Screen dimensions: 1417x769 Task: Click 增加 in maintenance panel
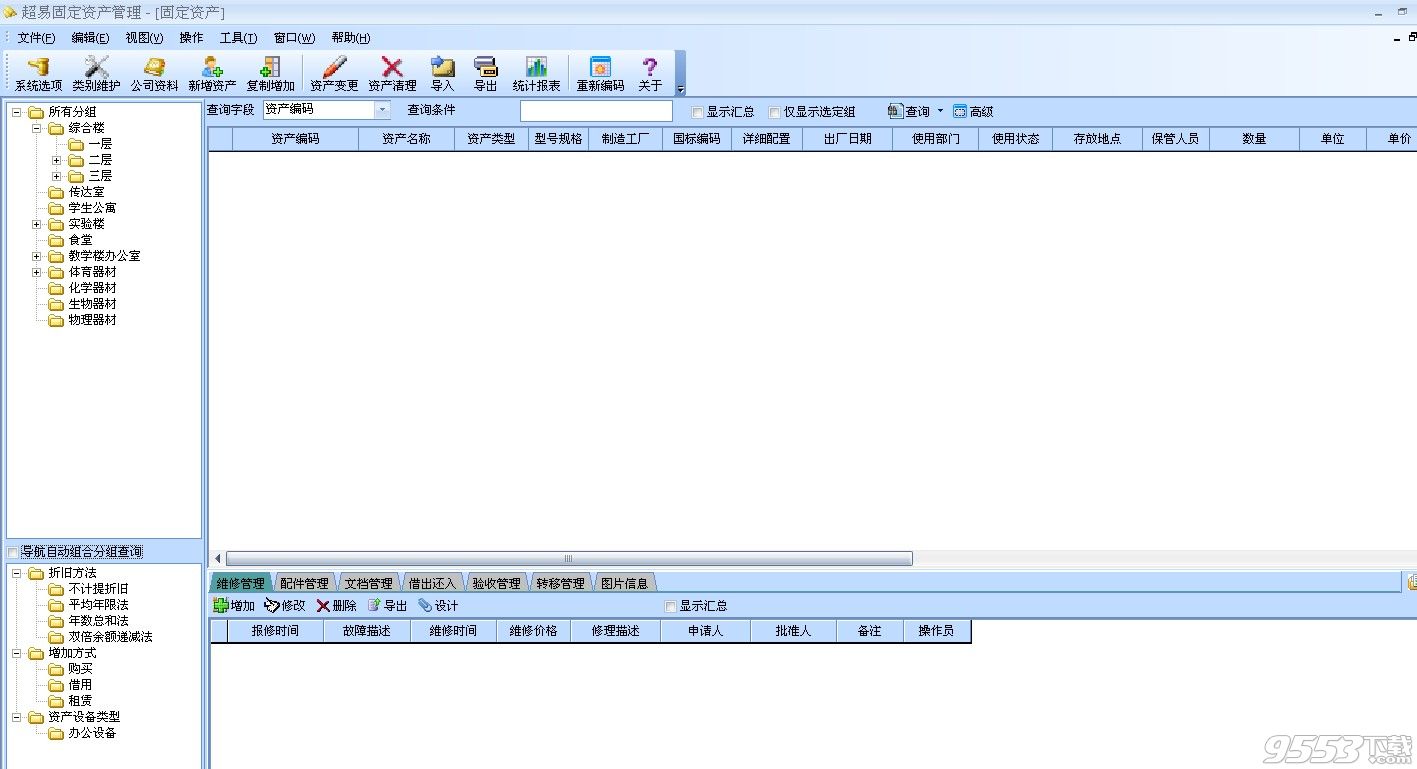click(x=234, y=605)
